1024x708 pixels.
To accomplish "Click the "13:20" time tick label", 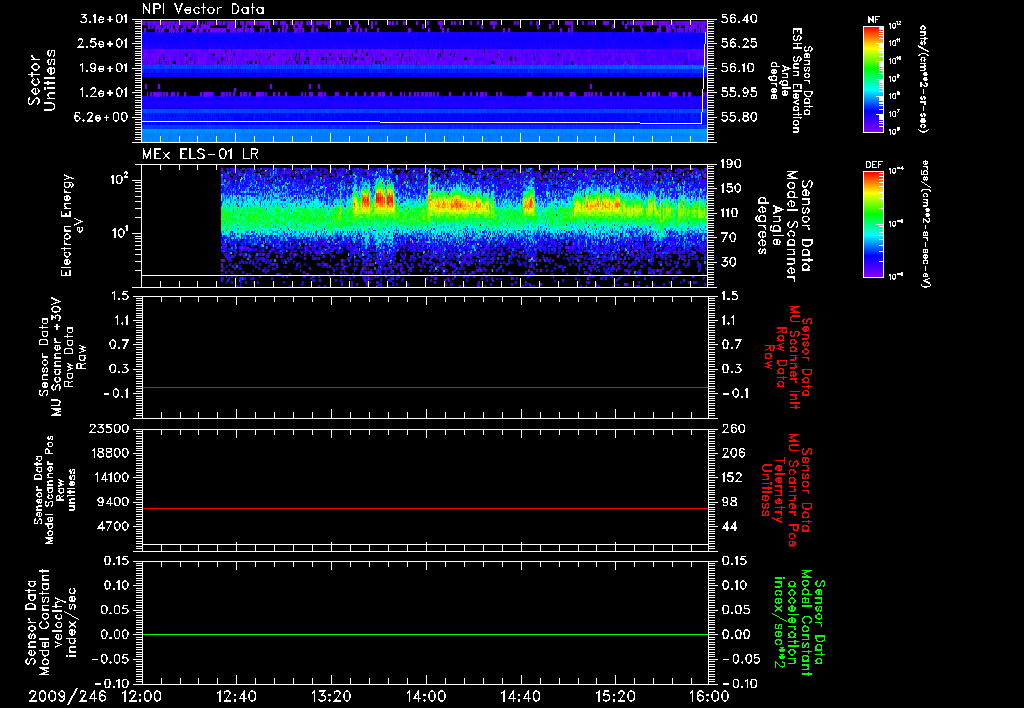I will [x=331, y=696].
